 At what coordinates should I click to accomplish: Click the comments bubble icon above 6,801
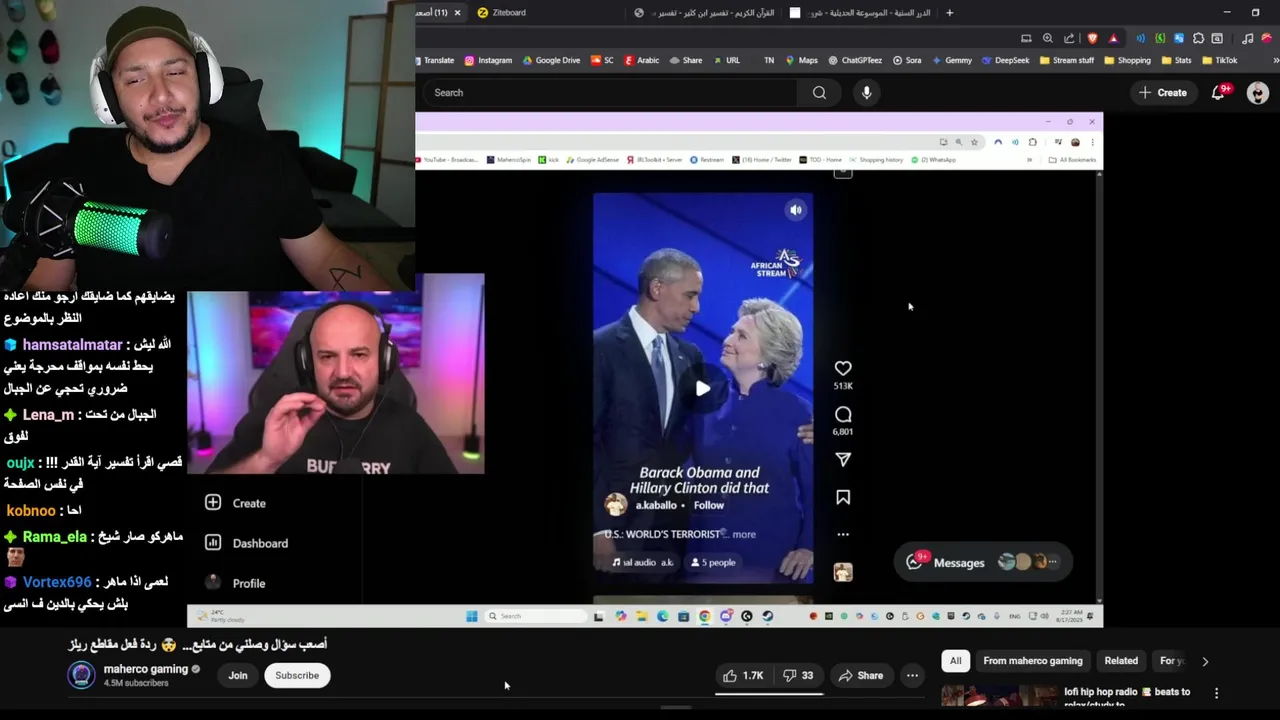point(843,414)
